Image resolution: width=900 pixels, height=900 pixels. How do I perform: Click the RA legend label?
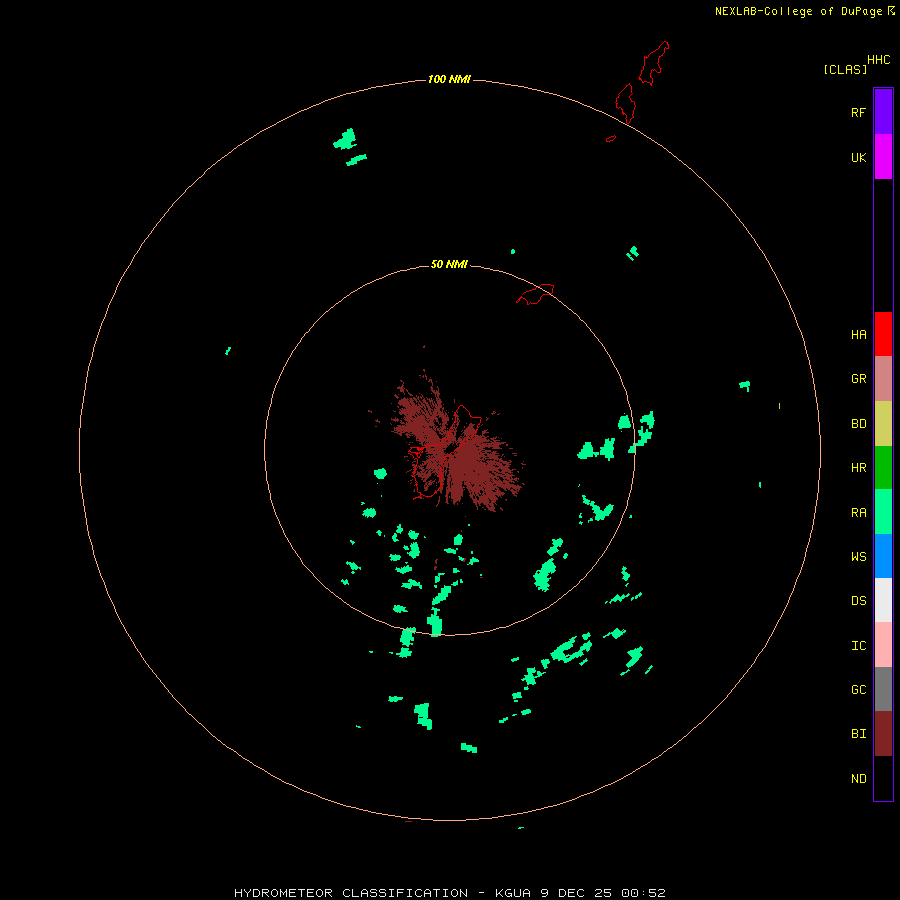pos(859,513)
